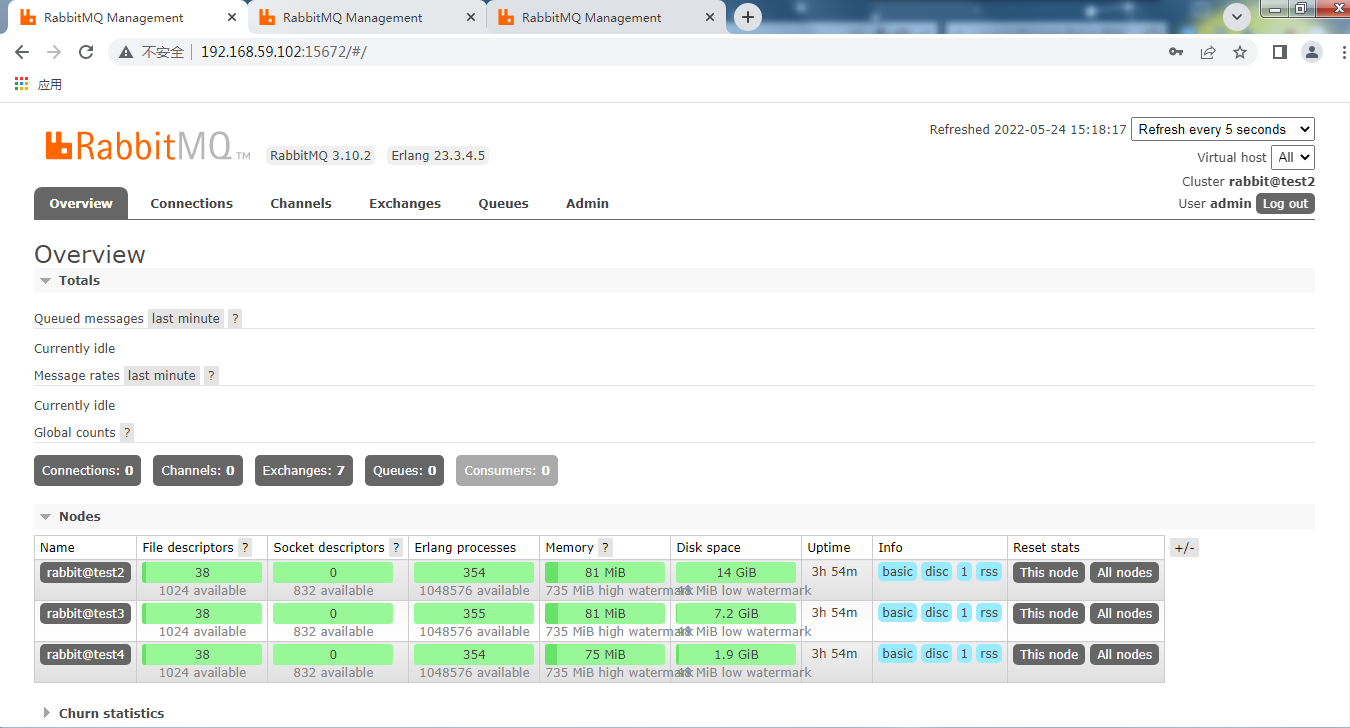Toggle node table columns with +/-
The width and height of the screenshot is (1350, 728).
click(1184, 547)
